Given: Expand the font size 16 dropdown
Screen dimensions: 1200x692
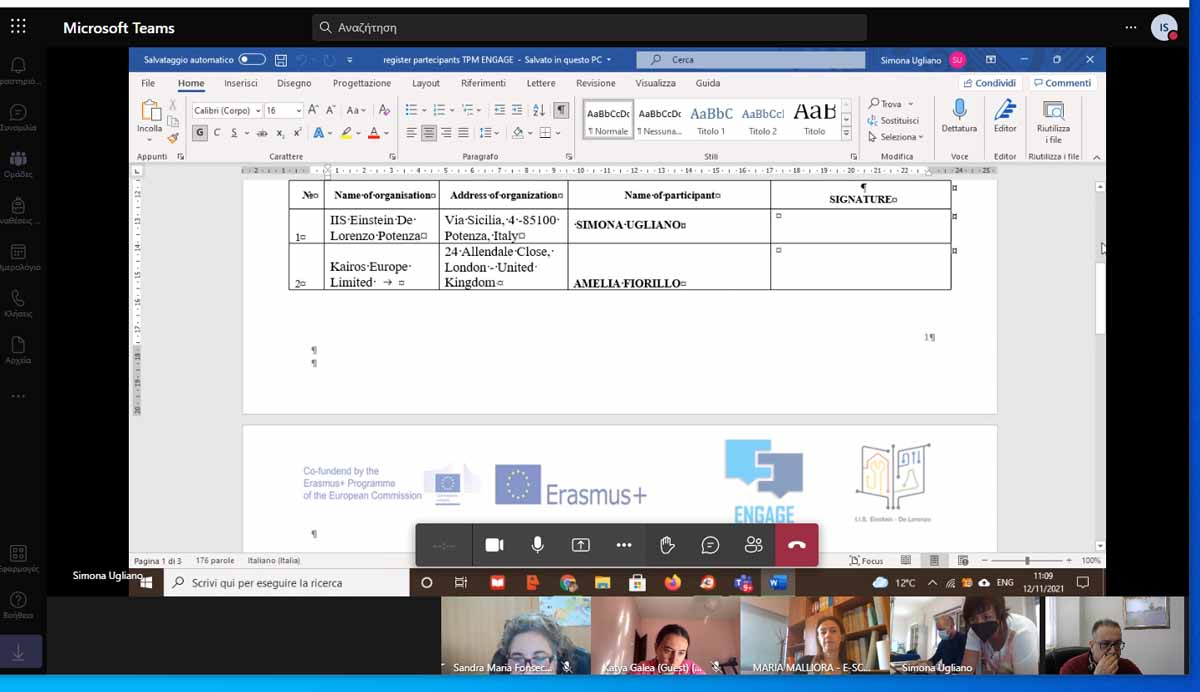Looking at the screenshot, I should 298,110.
